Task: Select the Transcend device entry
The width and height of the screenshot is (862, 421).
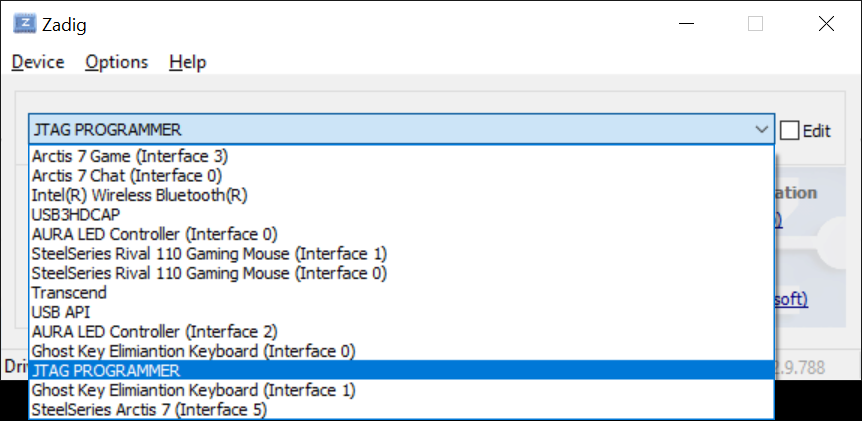Action: [69, 293]
